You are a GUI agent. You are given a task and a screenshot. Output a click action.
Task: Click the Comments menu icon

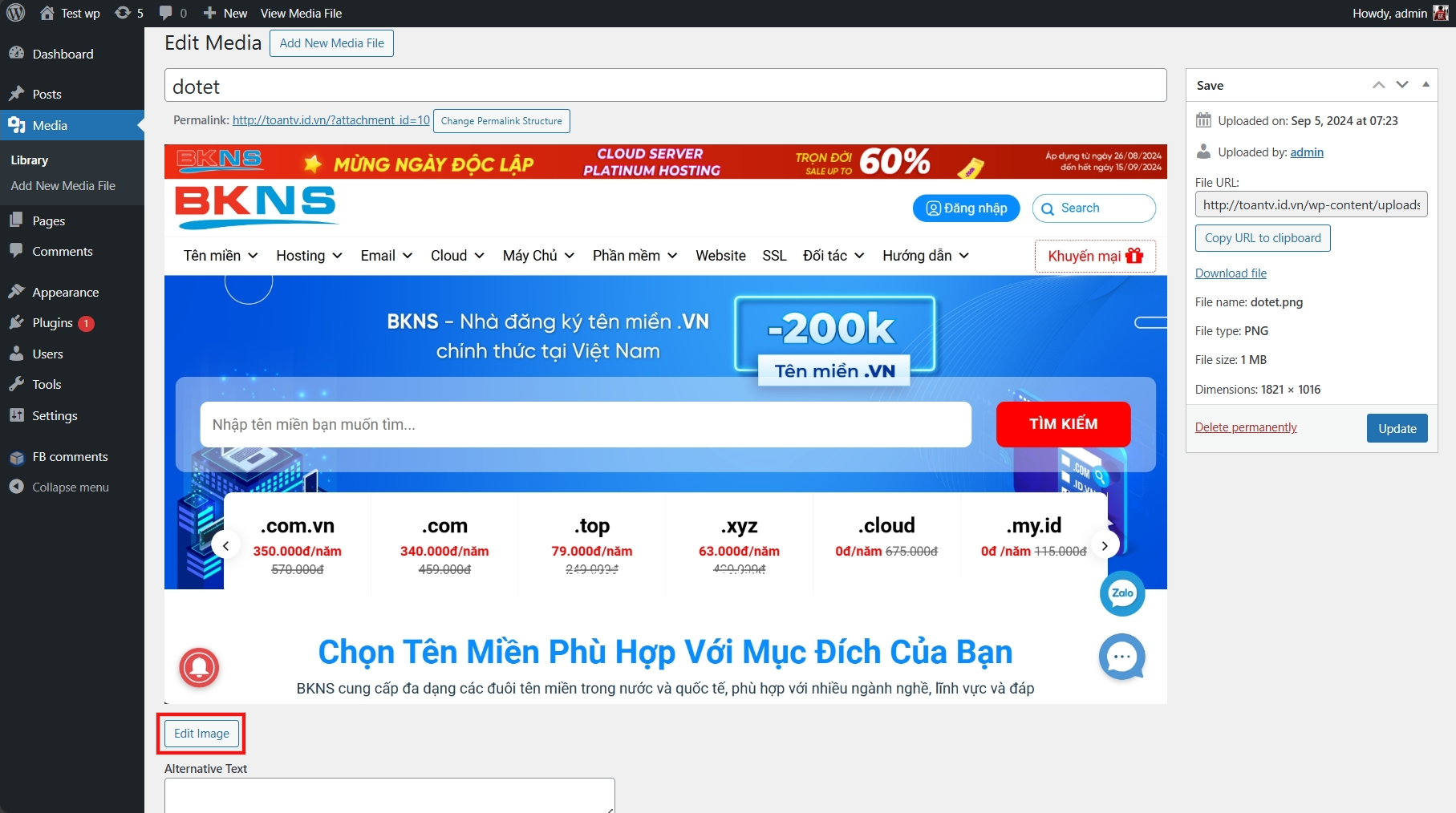pos(17,251)
